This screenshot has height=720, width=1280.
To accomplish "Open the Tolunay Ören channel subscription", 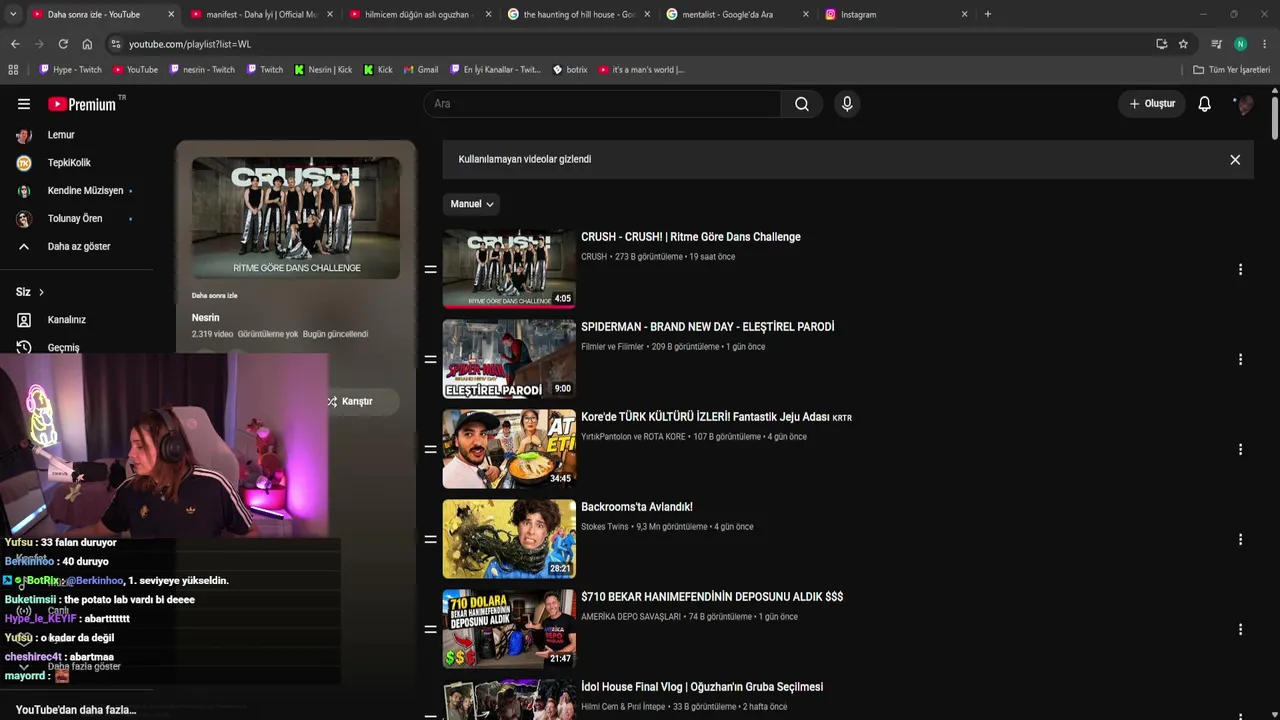I will 76,219.
